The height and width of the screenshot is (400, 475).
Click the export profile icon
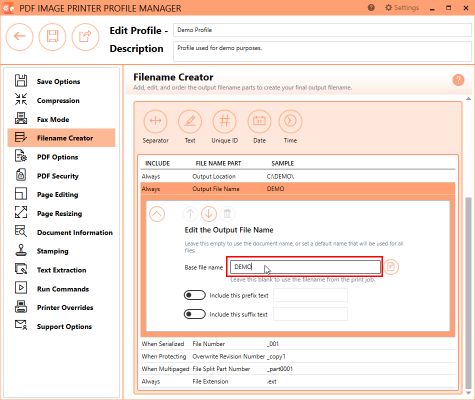(x=85, y=36)
